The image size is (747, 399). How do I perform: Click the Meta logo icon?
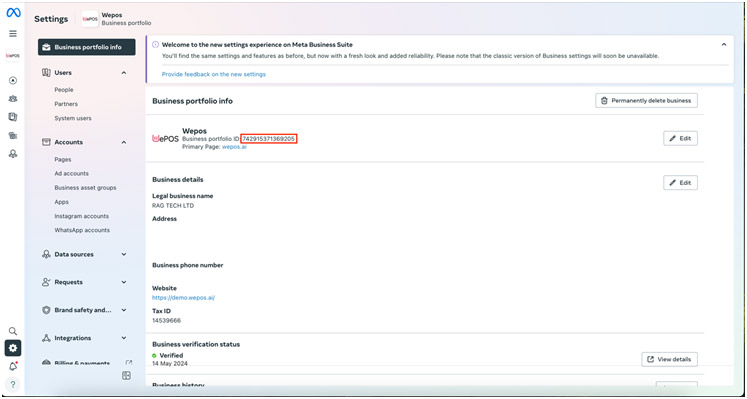pyautogui.click(x=13, y=13)
